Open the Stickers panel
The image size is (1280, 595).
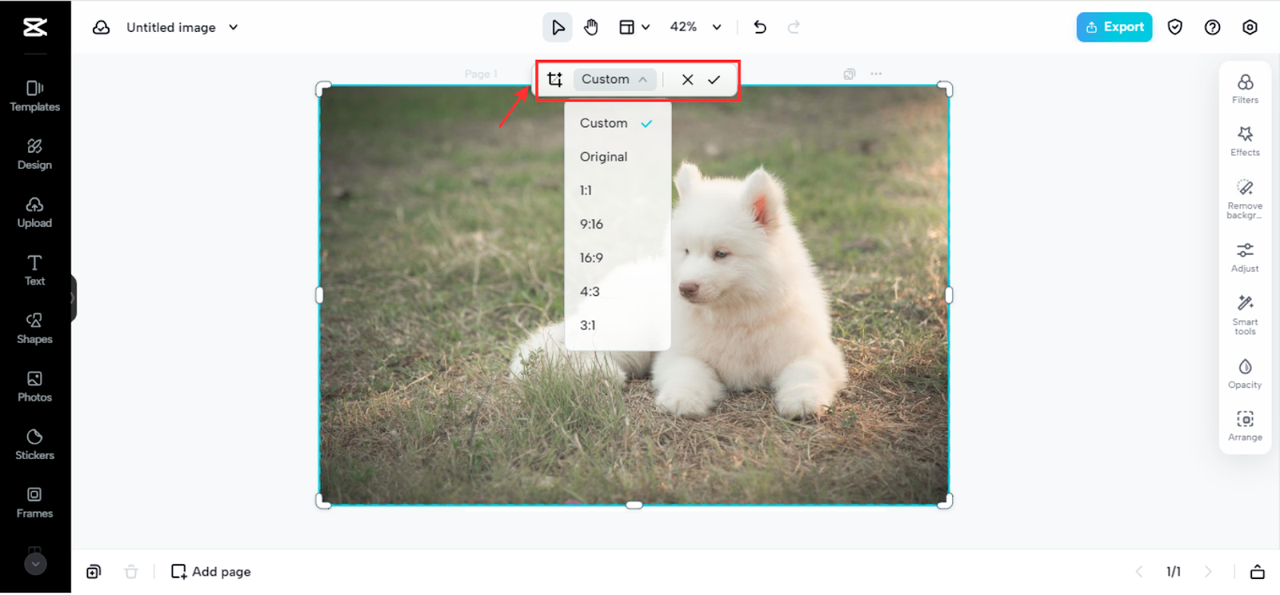pos(35,444)
